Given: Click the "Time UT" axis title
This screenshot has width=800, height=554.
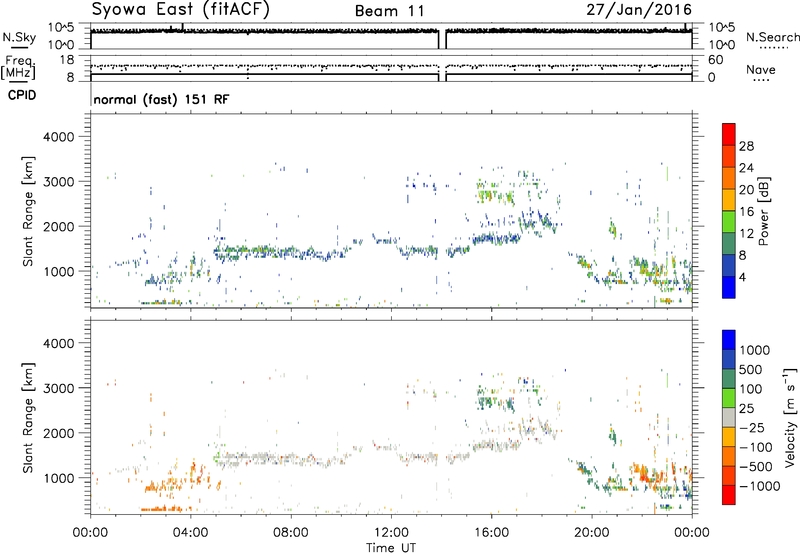Looking at the screenshot, I should (x=391, y=548).
